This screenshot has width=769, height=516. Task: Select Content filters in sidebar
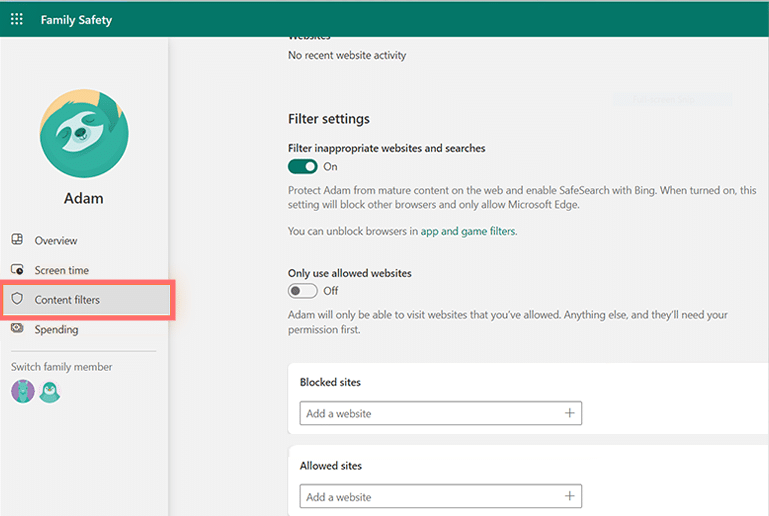(x=87, y=300)
